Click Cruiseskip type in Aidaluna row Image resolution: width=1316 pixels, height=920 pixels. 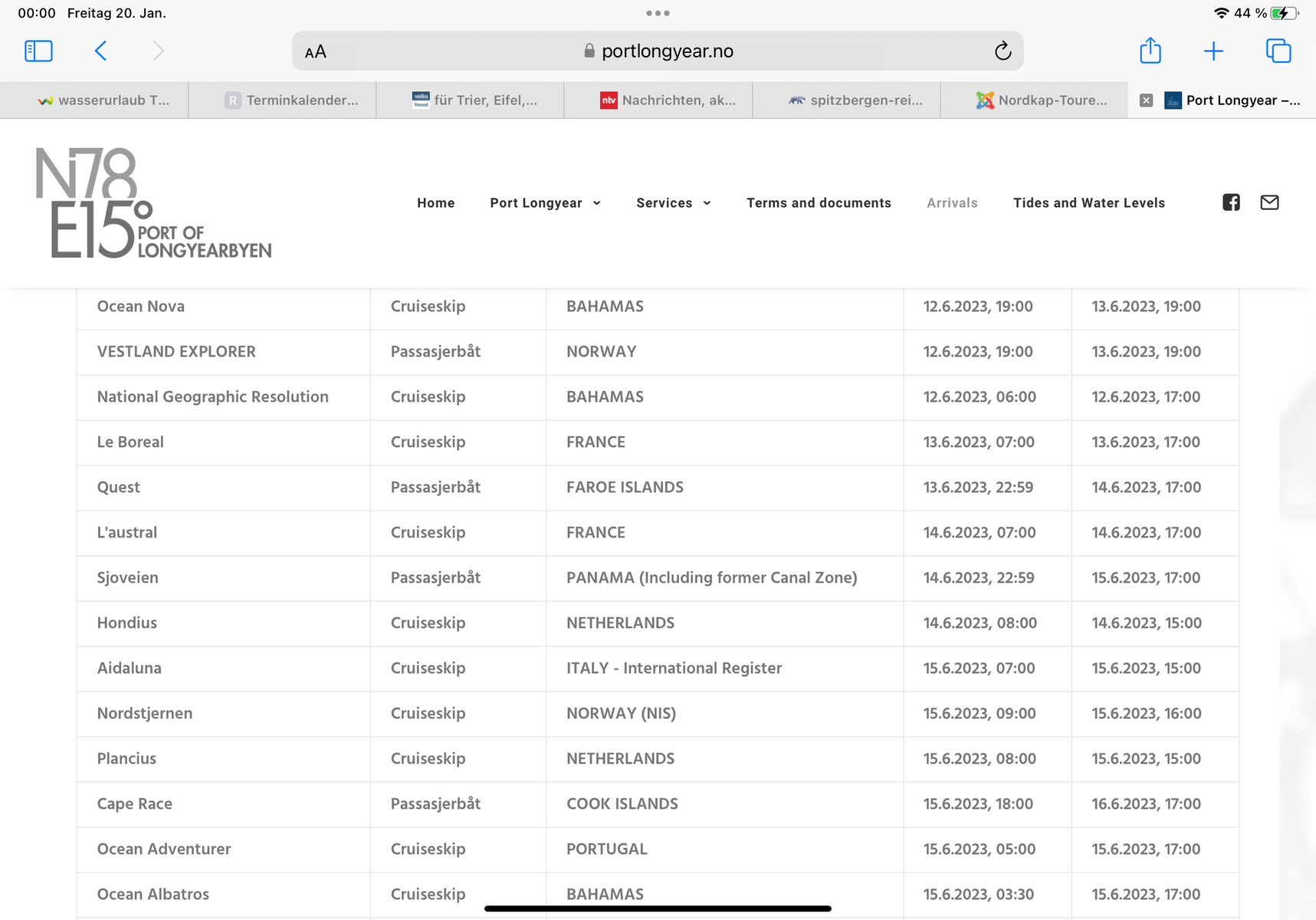pyautogui.click(x=428, y=669)
